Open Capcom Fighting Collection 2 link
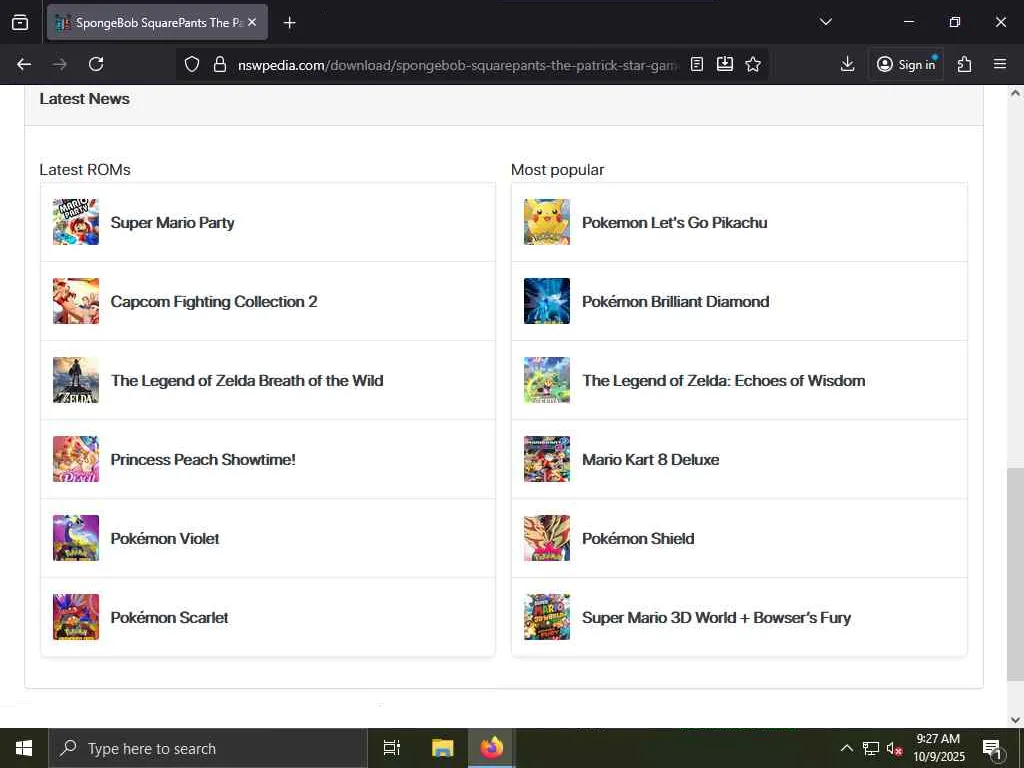The image size is (1024, 768). pyautogui.click(x=214, y=302)
